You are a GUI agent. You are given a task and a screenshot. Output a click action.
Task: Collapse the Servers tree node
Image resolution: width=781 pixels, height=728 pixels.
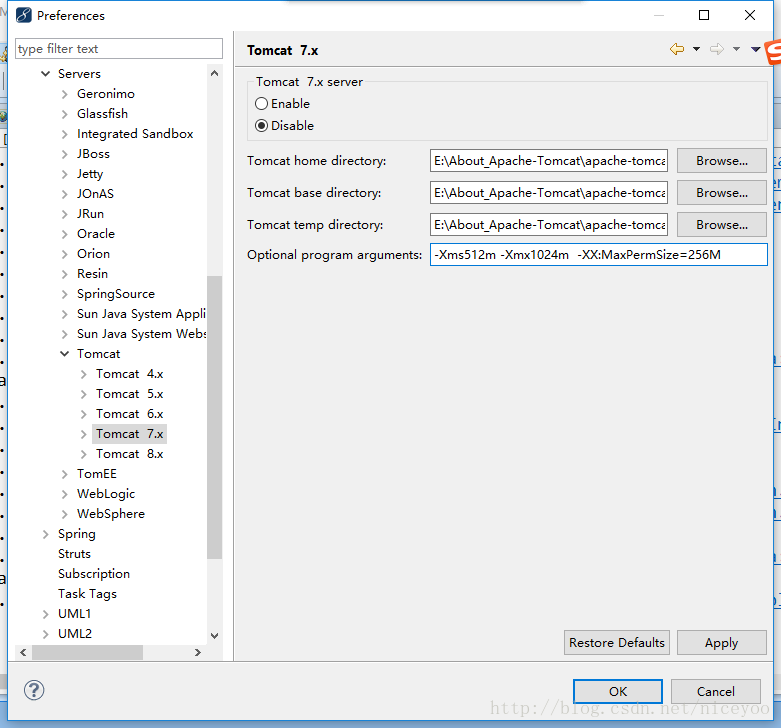pos(45,74)
